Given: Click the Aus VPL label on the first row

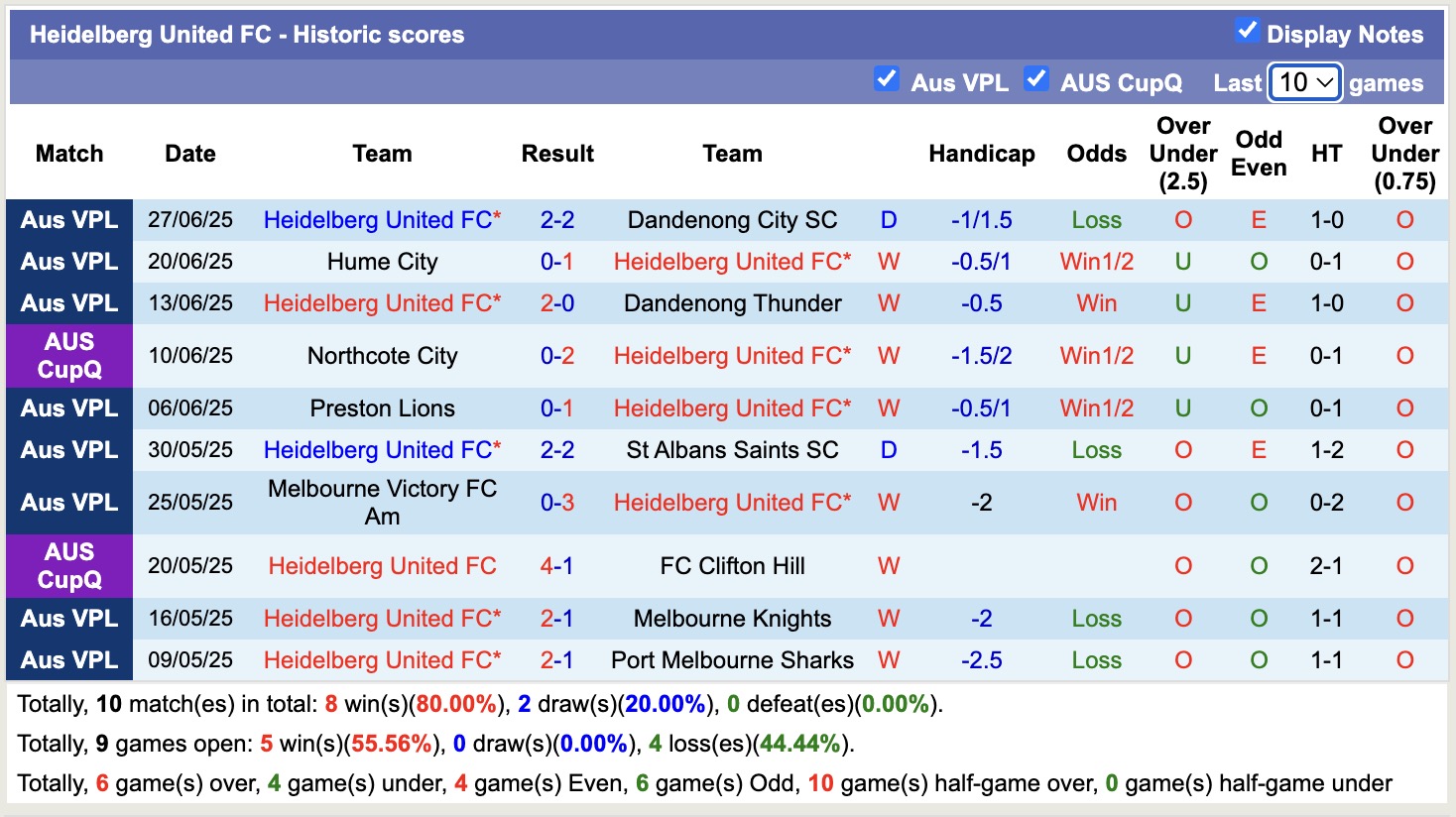Looking at the screenshot, I should pyautogui.click(x=68, y=220).
